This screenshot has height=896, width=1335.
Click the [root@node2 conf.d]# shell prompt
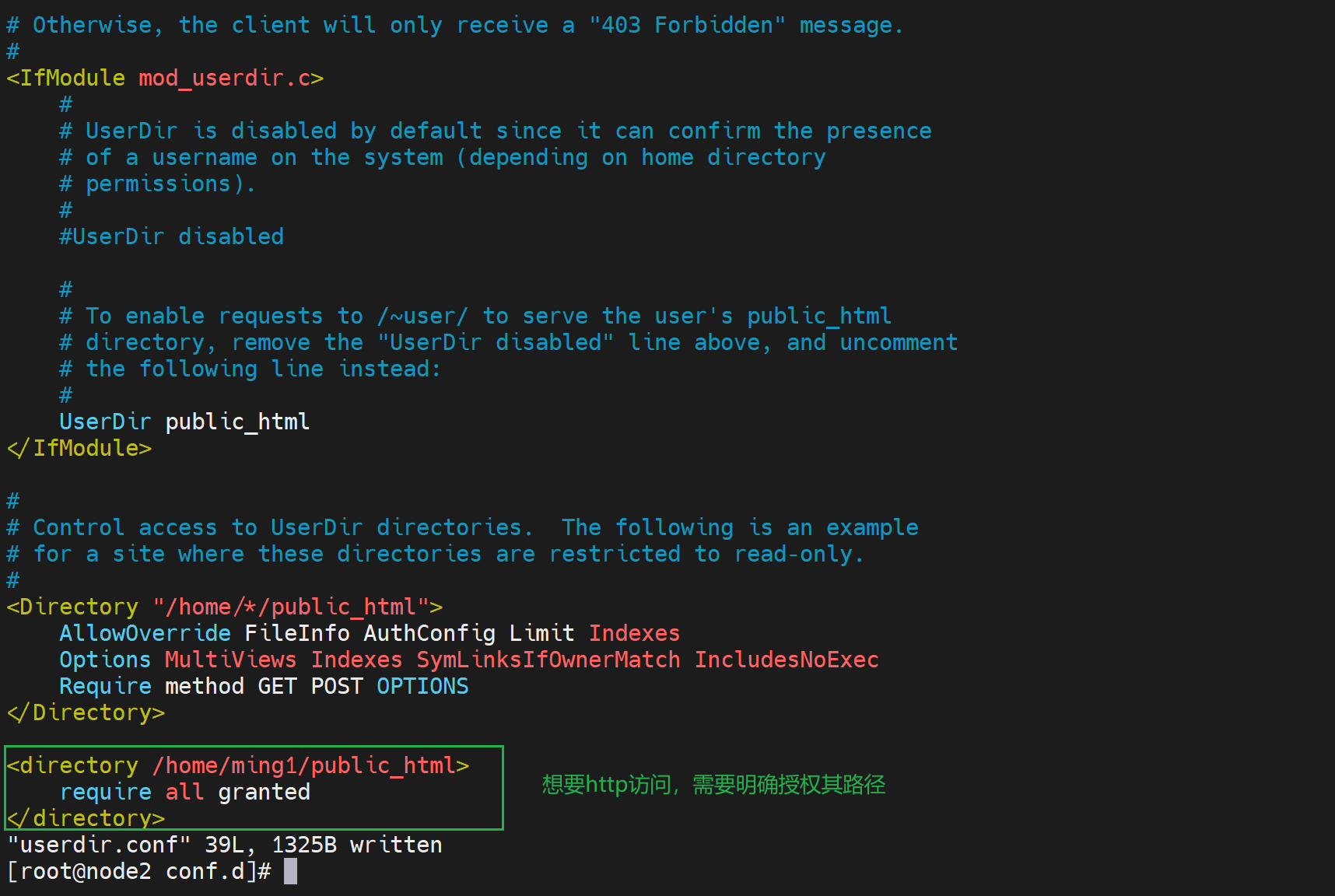tap(139, 871)
